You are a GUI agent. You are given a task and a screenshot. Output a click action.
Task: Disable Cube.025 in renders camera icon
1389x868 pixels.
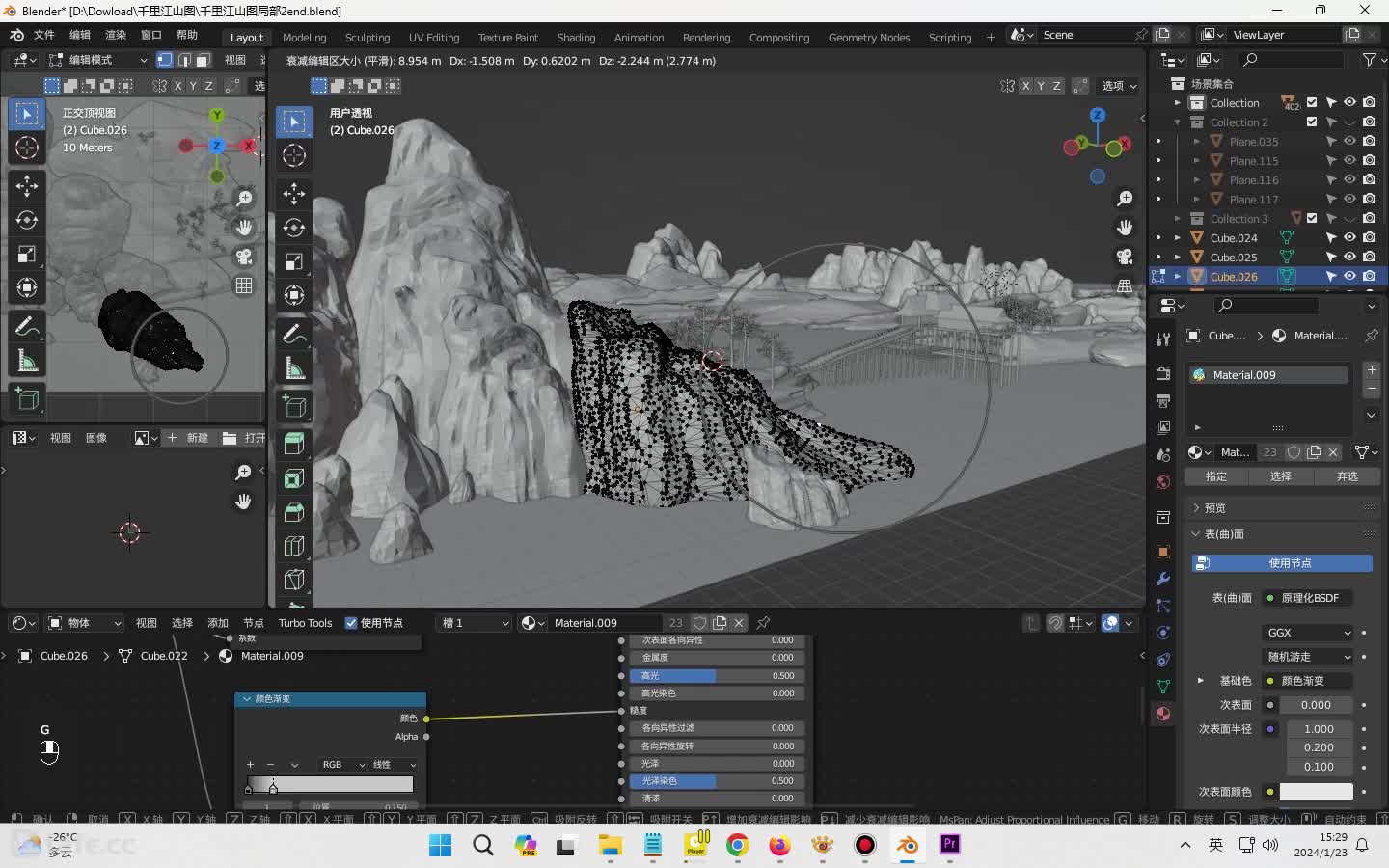(x=1370, y=257)
